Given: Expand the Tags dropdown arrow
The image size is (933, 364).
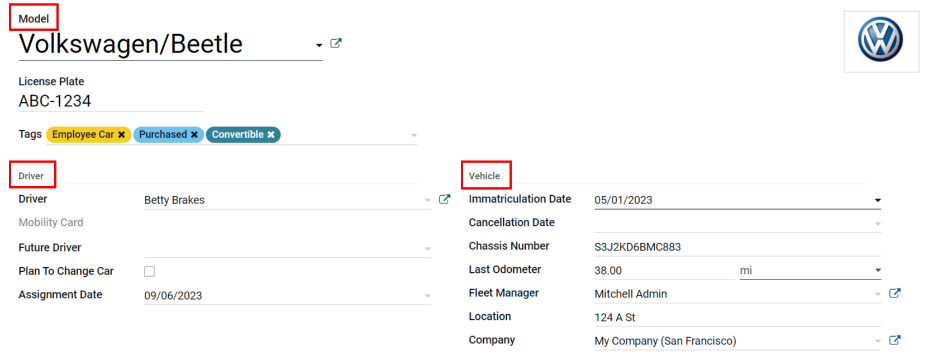Looking at the screenshot, I should pyautogui.click(x=414, y=136).
